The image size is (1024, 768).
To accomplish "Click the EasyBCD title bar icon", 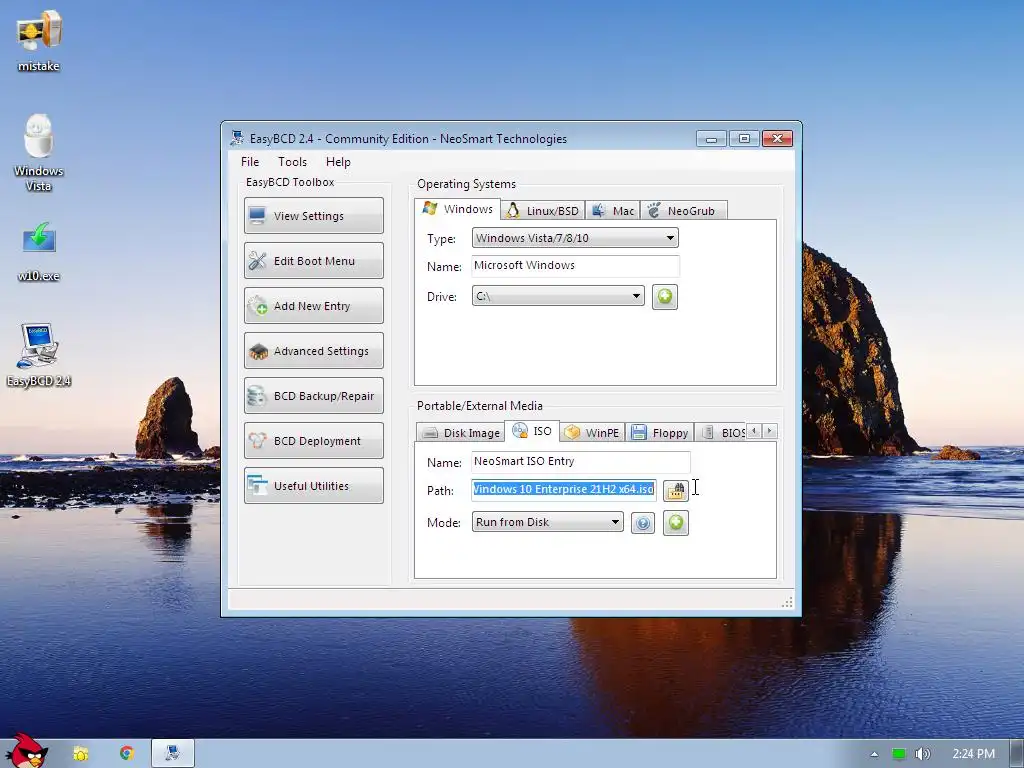I will 236,138.
